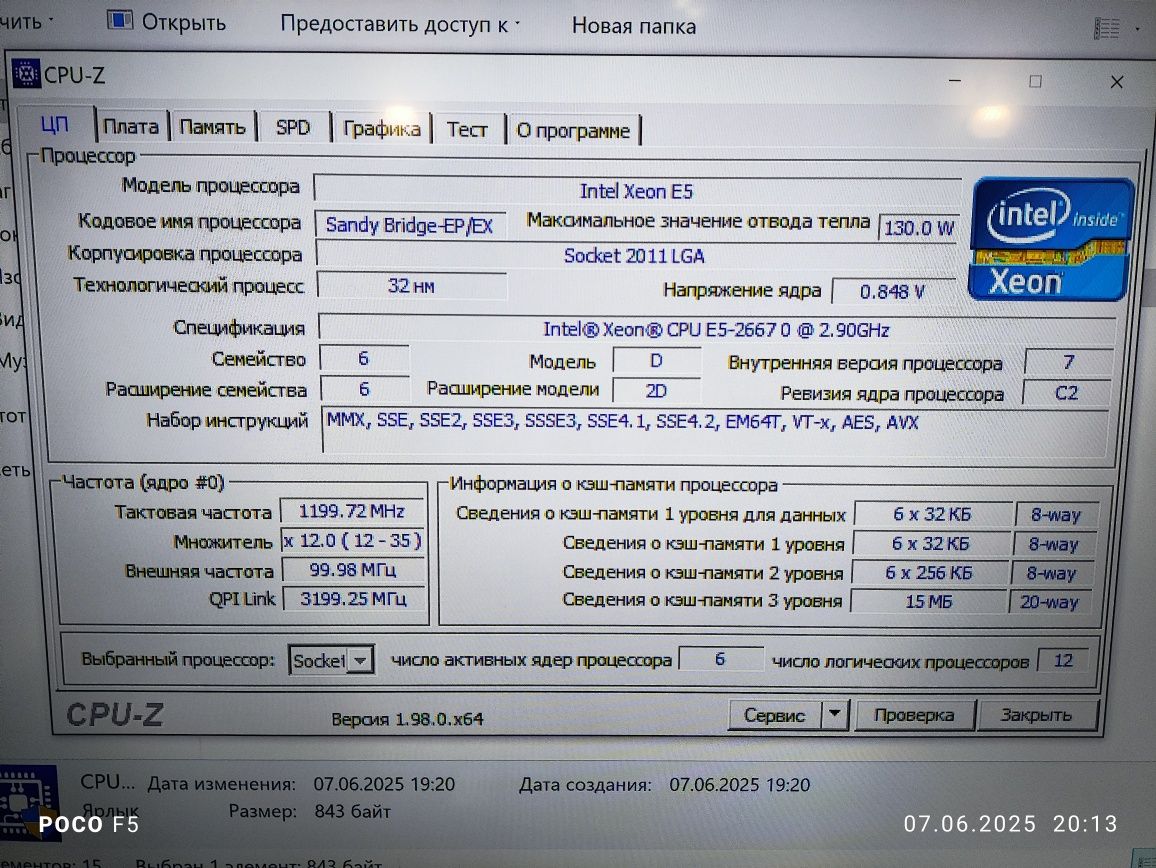Click the Intel Xeon E5 model field
Screen dimensions: 1156x868
637,191
